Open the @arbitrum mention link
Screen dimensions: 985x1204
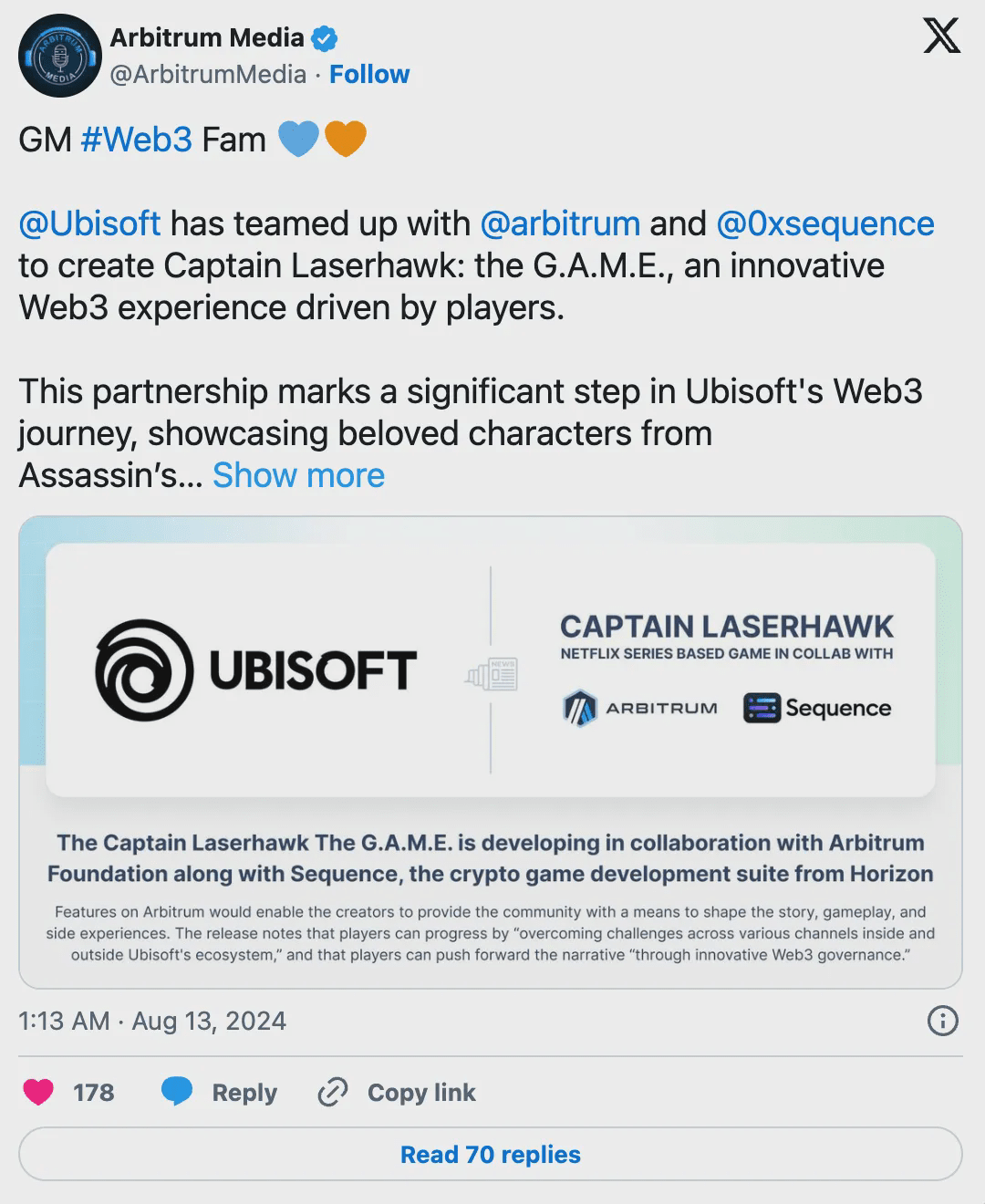[559, 223]
